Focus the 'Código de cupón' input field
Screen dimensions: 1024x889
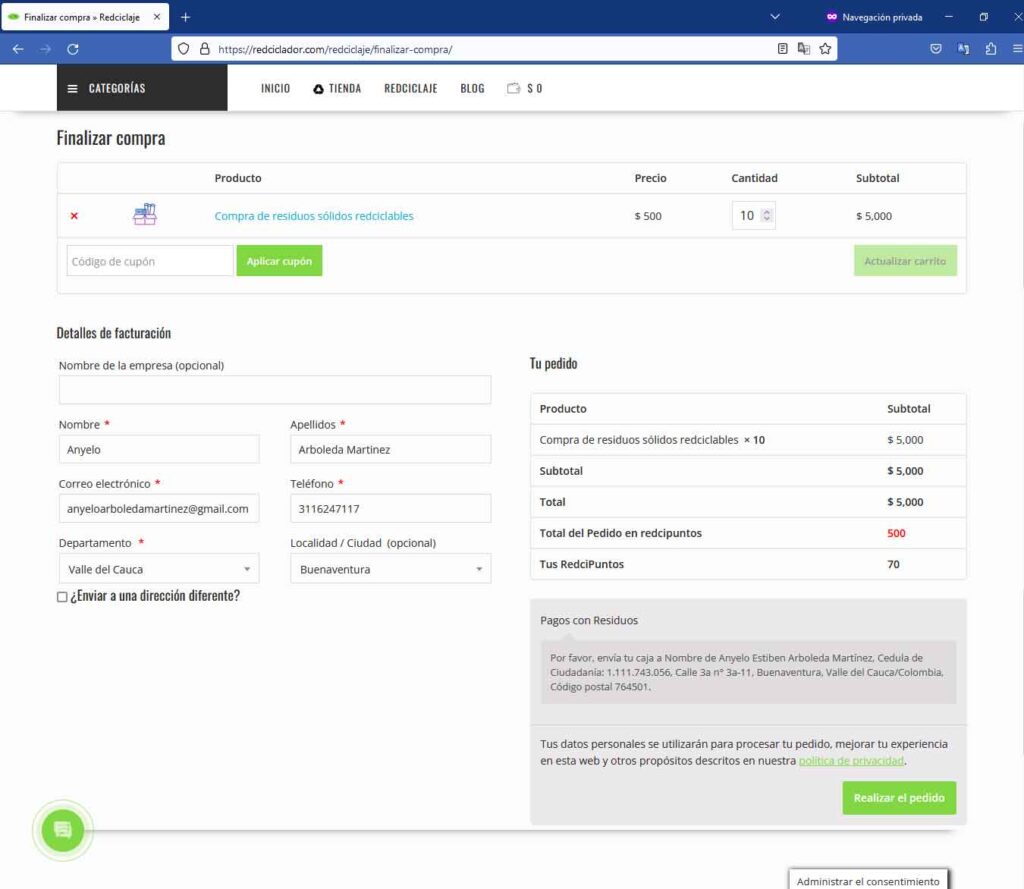click(x=149, y=261)
